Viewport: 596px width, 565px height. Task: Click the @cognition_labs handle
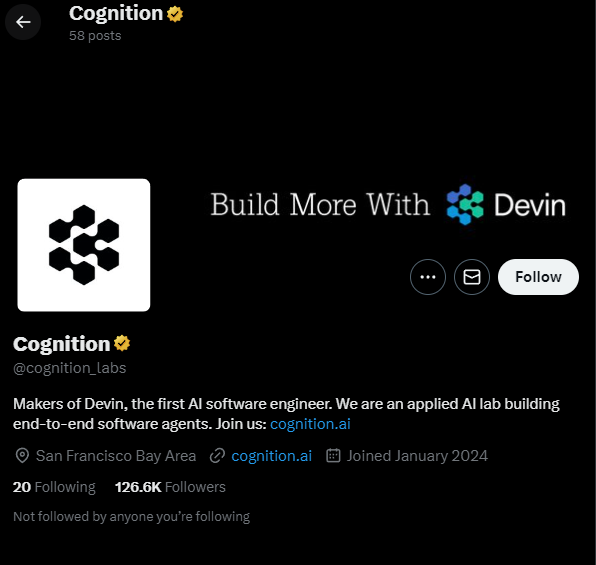70,368
